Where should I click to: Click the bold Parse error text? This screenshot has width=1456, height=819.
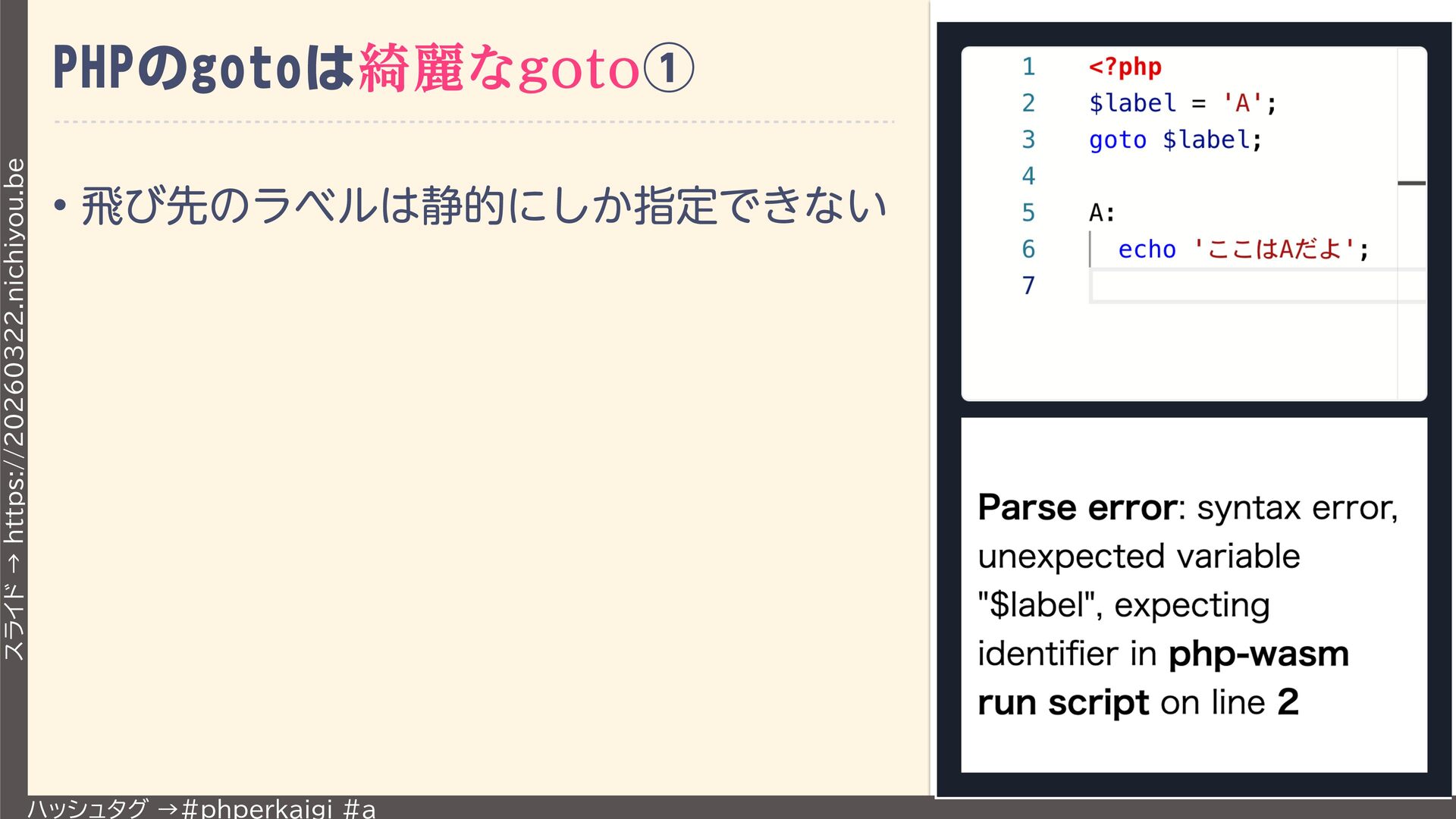tap(1077, 507)
